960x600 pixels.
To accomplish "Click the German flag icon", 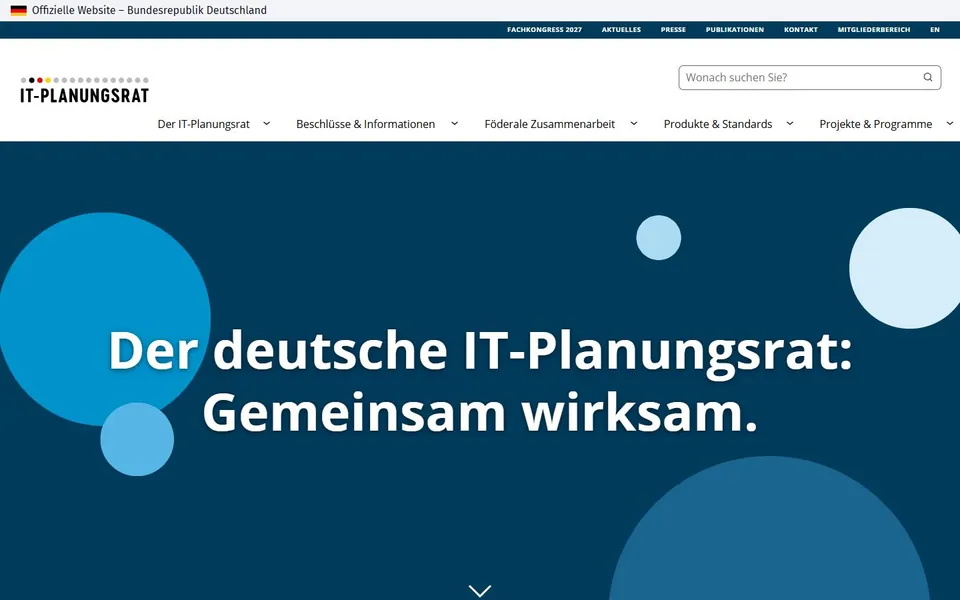I will pos(18,10).
